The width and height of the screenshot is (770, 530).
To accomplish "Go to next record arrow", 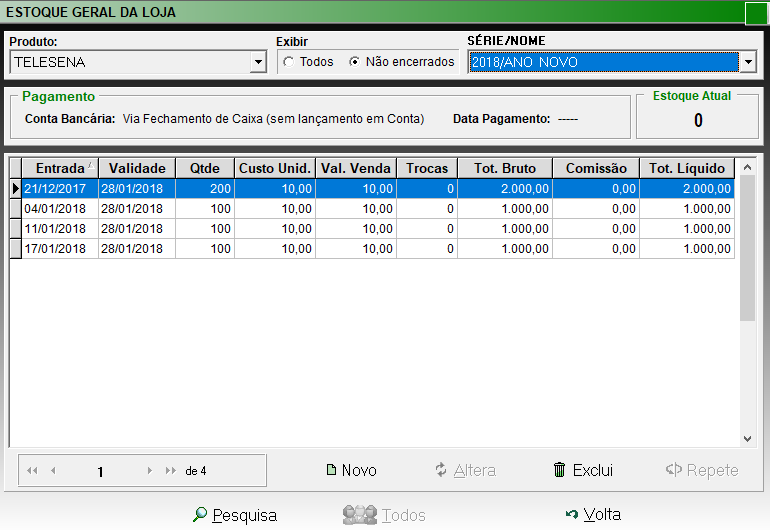I will point(149,471).
